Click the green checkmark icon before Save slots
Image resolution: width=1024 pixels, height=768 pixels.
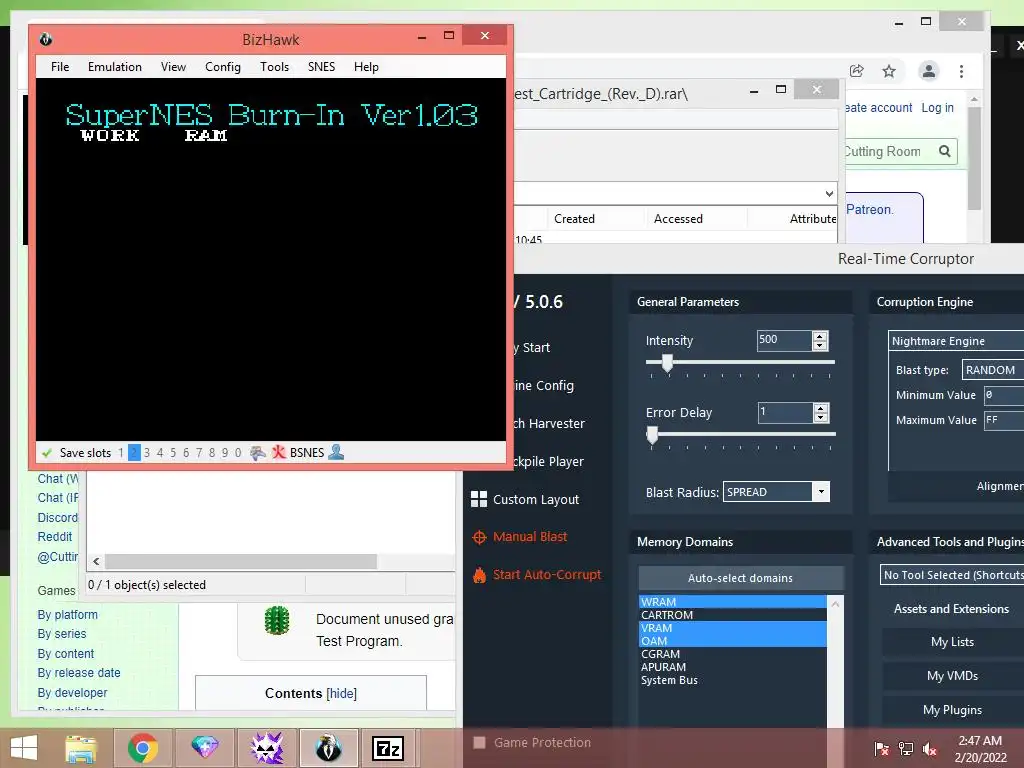pos(46,453)
